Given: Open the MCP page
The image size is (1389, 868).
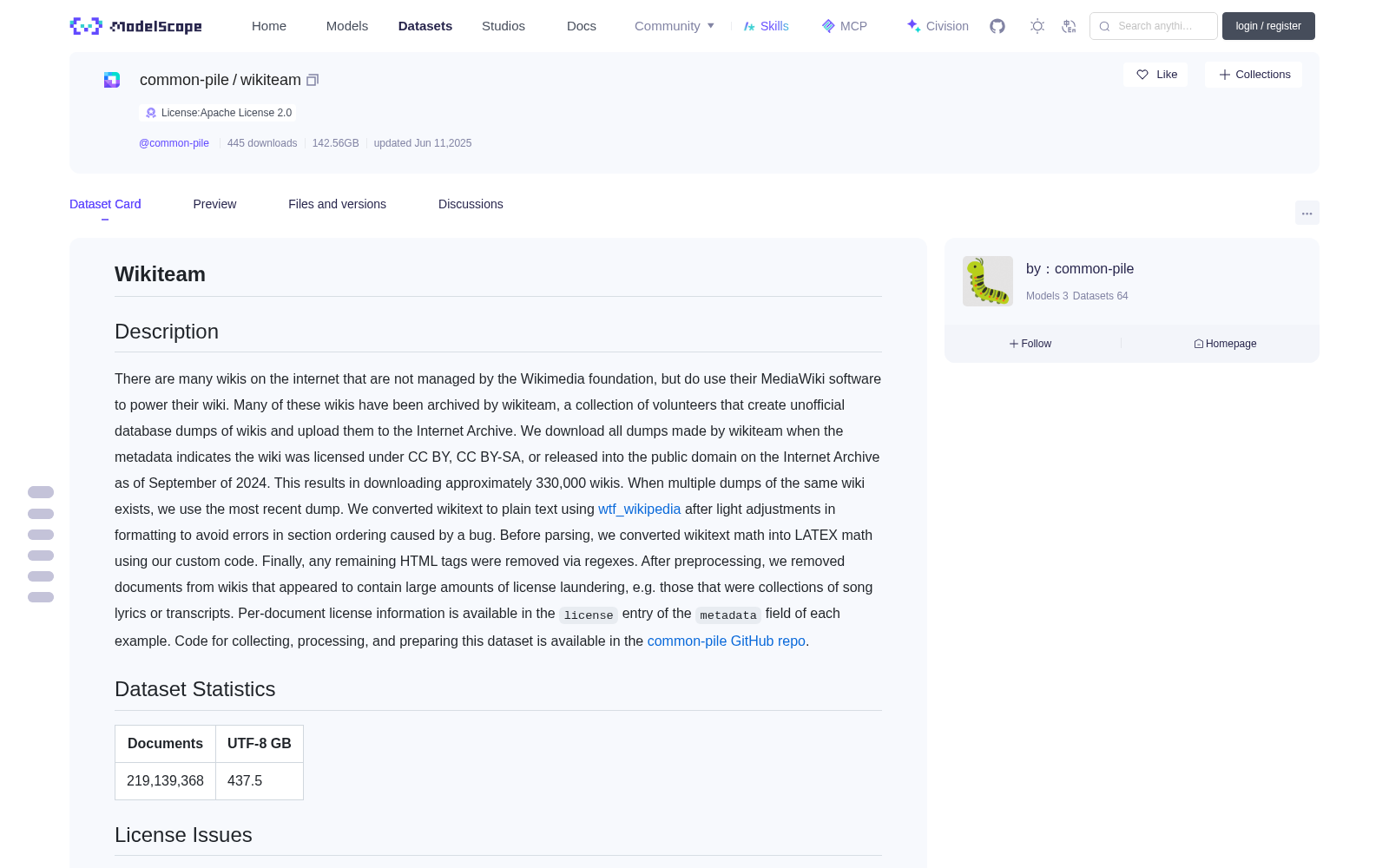Looking at the screenshot, I should pos(845,26).
